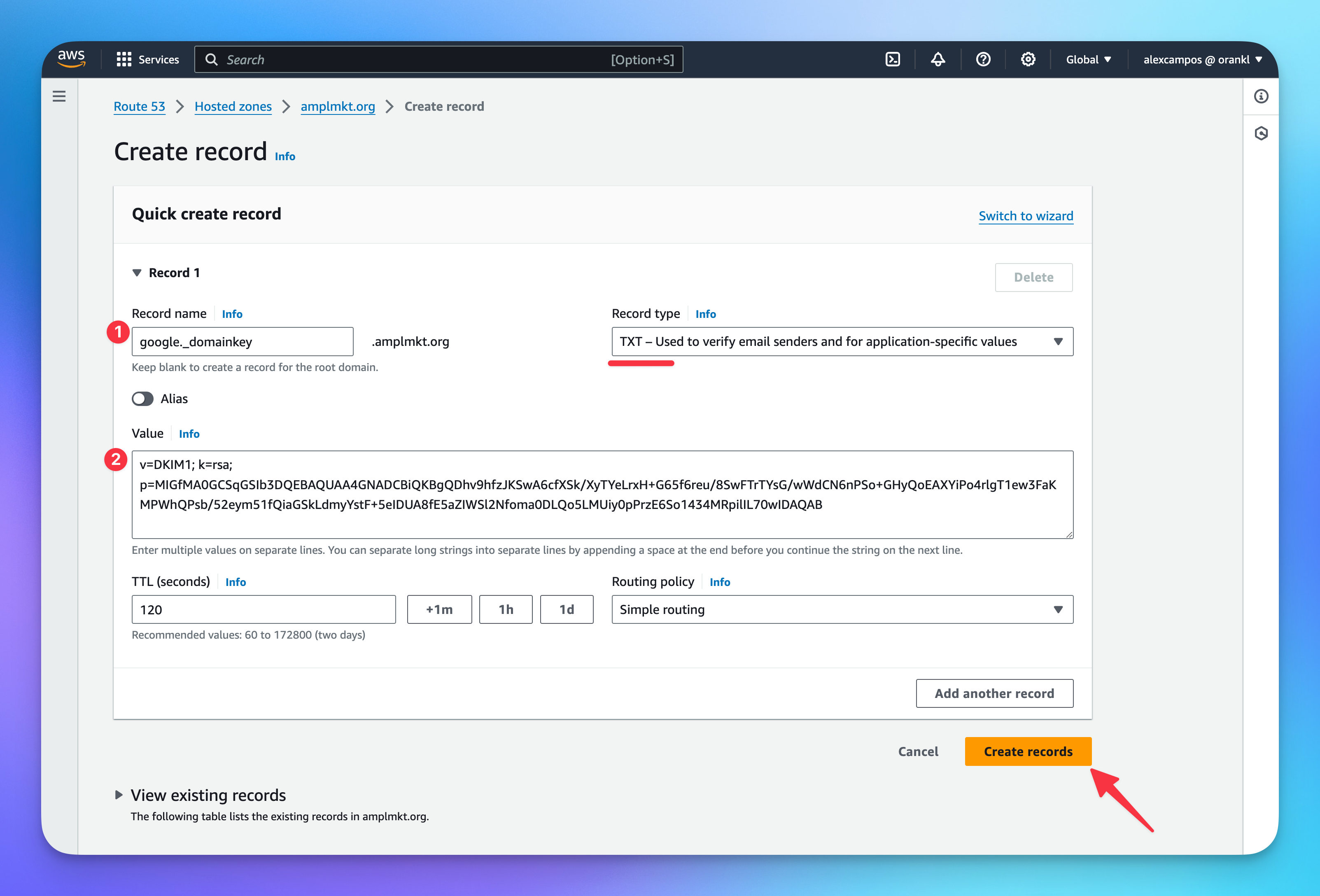1320x896 pixels.
Task: Open the settings gear icon
Action: (1028, 60)
